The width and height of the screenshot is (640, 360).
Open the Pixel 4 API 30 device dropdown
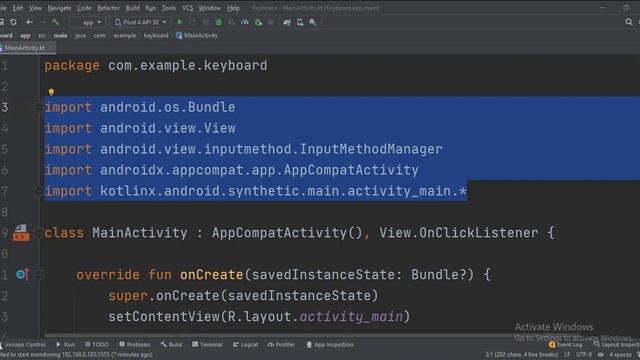[x=141, y=22]
